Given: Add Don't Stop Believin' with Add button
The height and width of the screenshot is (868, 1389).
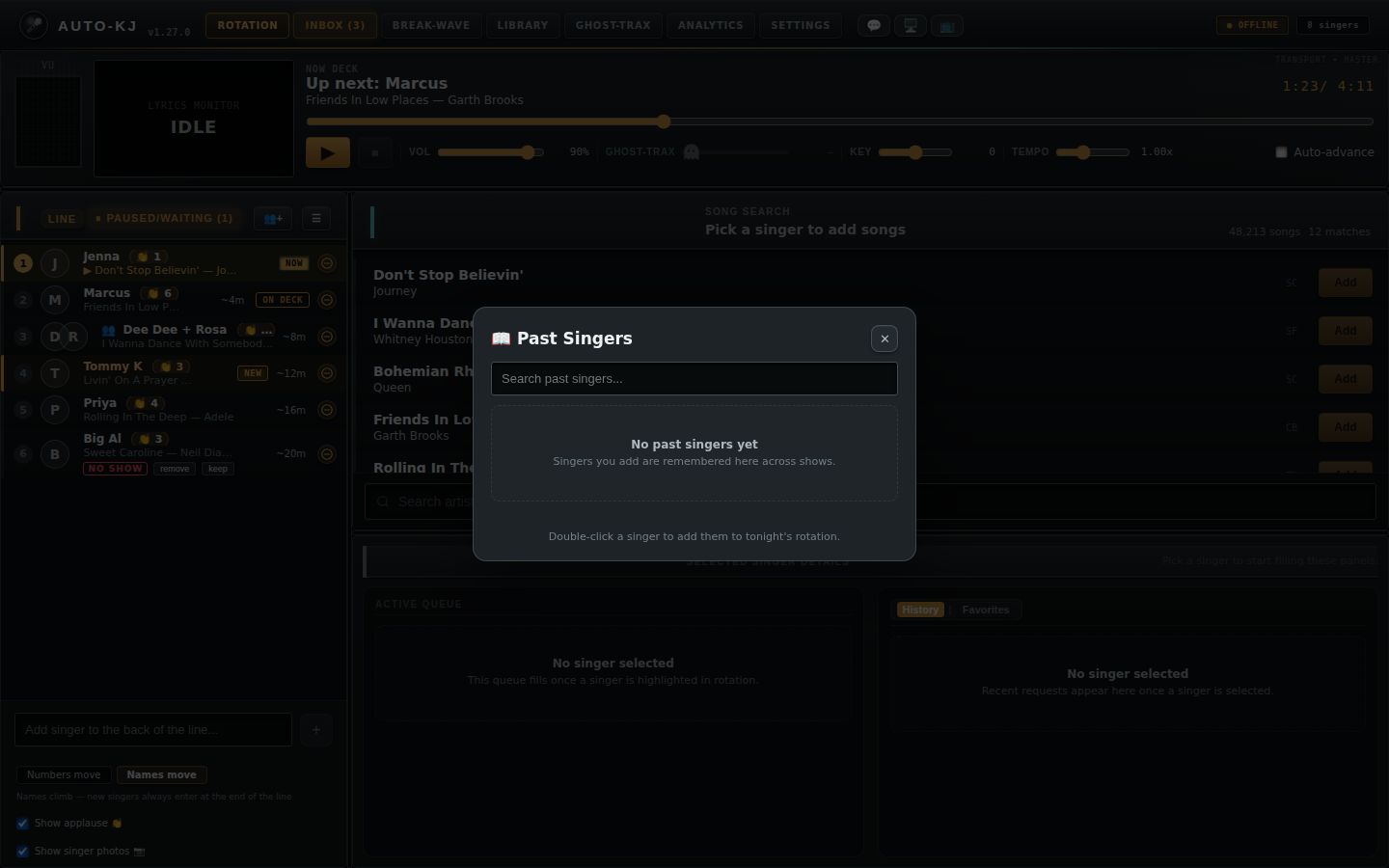Looking at the screenshot, I should click(1345, 283).
